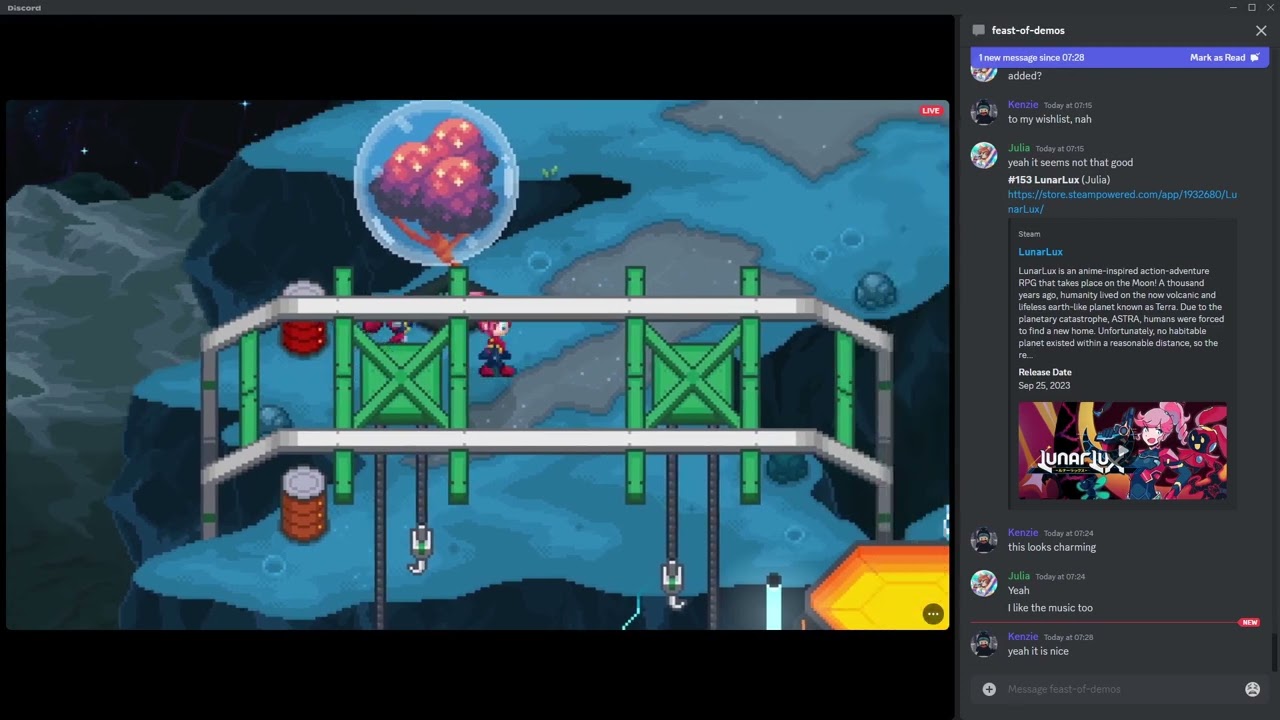Viewport: 1280px width, 720px height.
Task: Click Kenzie's avatar on 'this looks charming'
Action: coord(984,541)
